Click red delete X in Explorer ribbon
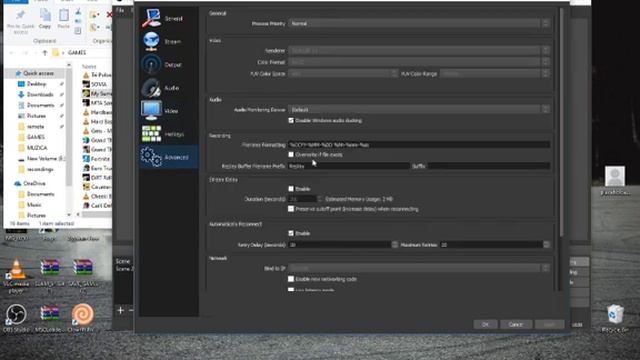The width and height of the screenshot is (640, 360). pos(109,15)
